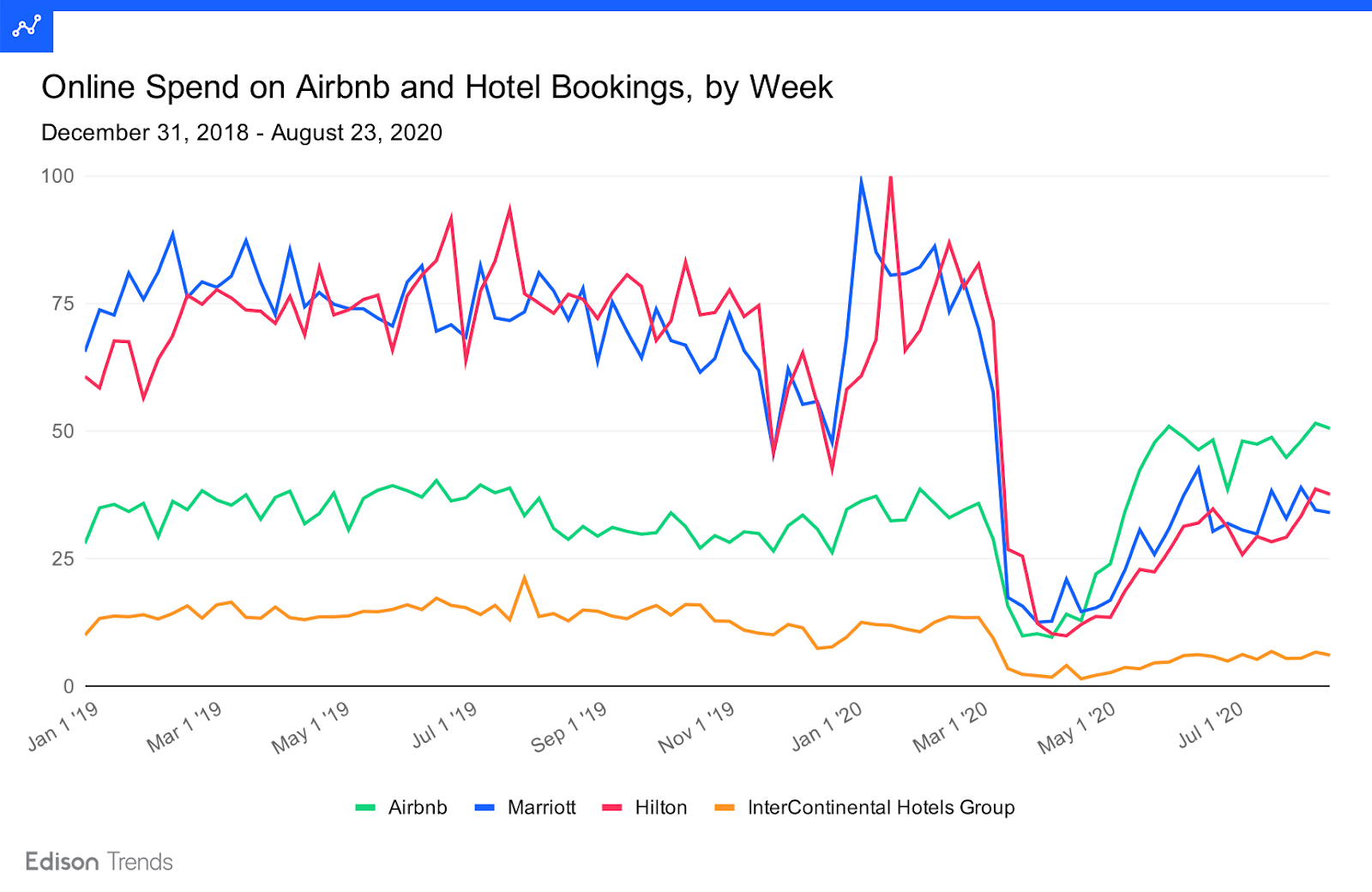
Task: Click the blue Marriott legend swatch
Action: point(484,808)
